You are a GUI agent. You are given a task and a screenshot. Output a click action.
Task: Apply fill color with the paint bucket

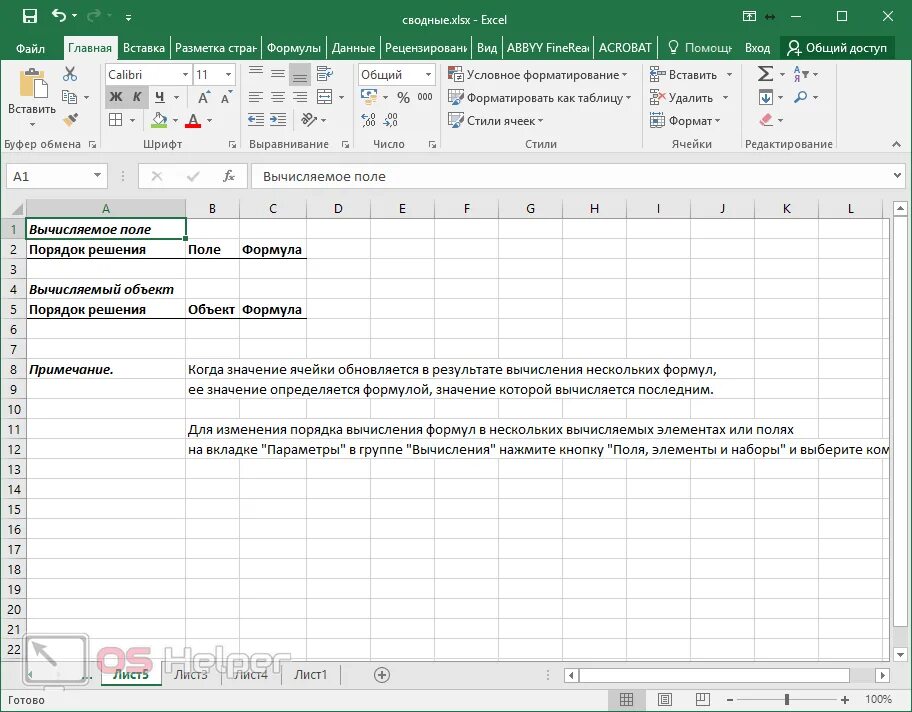[159, 120]
